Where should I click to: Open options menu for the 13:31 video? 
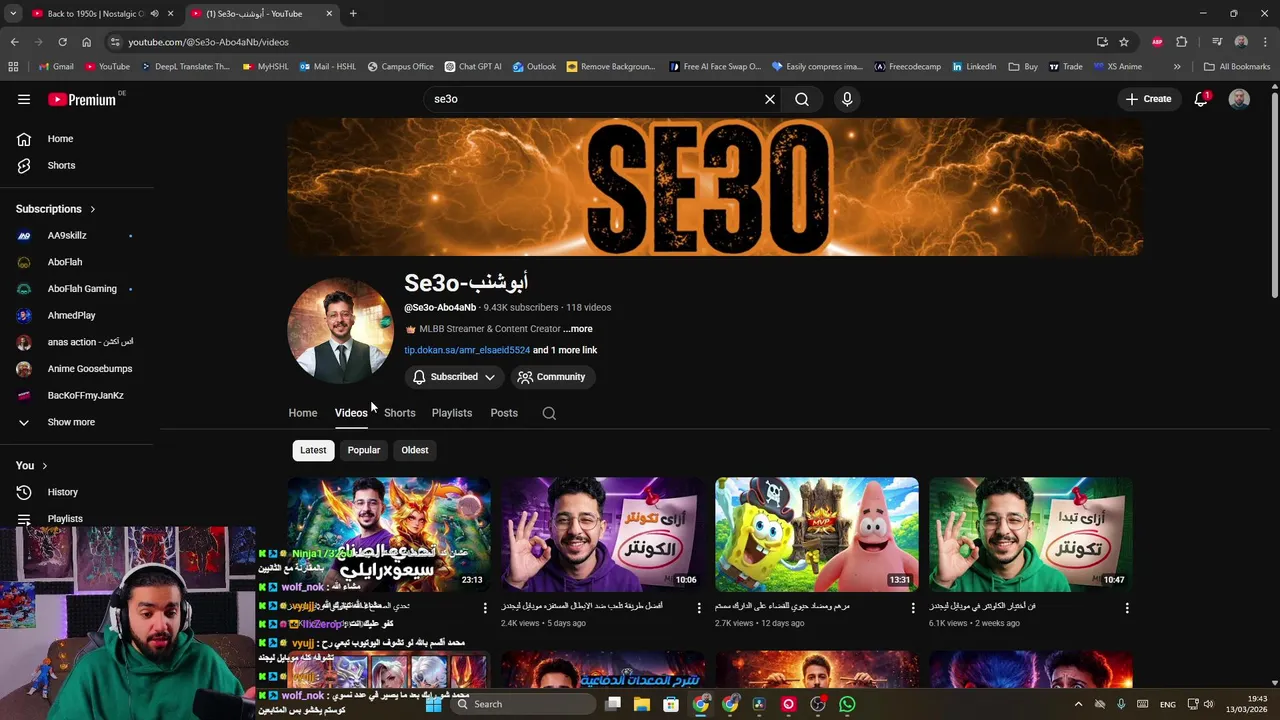pos(913,608)
